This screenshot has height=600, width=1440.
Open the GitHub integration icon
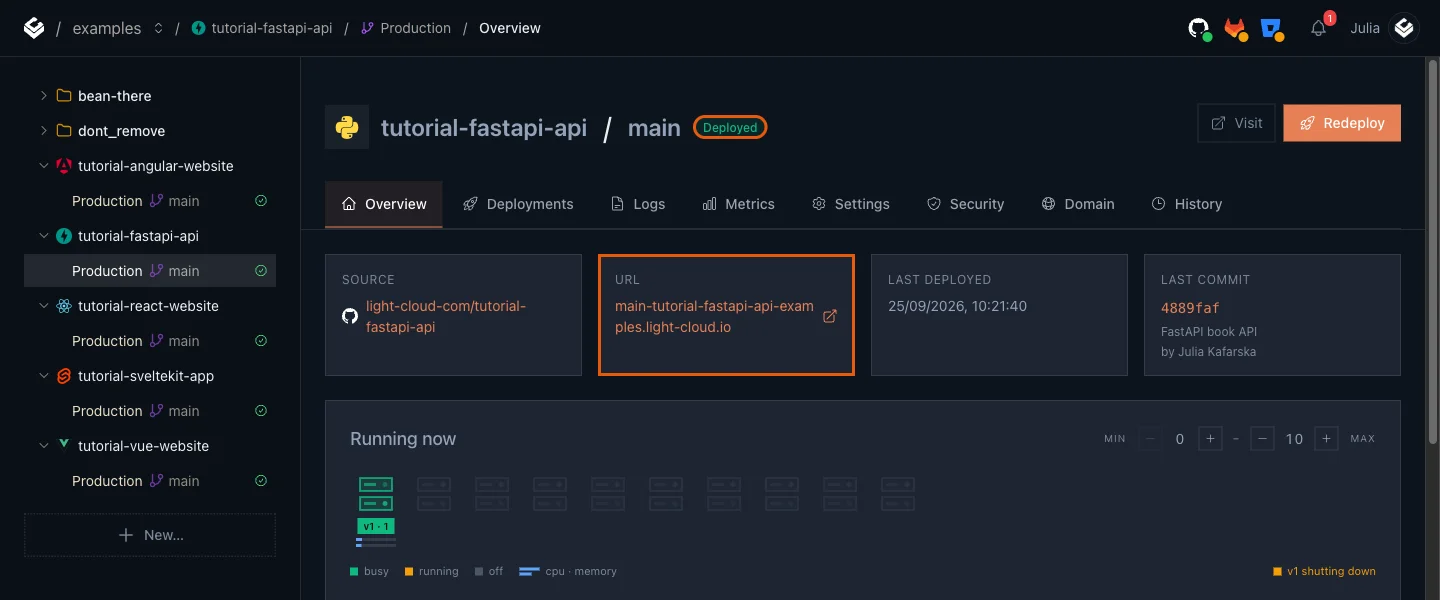[x=1199, y=28]
